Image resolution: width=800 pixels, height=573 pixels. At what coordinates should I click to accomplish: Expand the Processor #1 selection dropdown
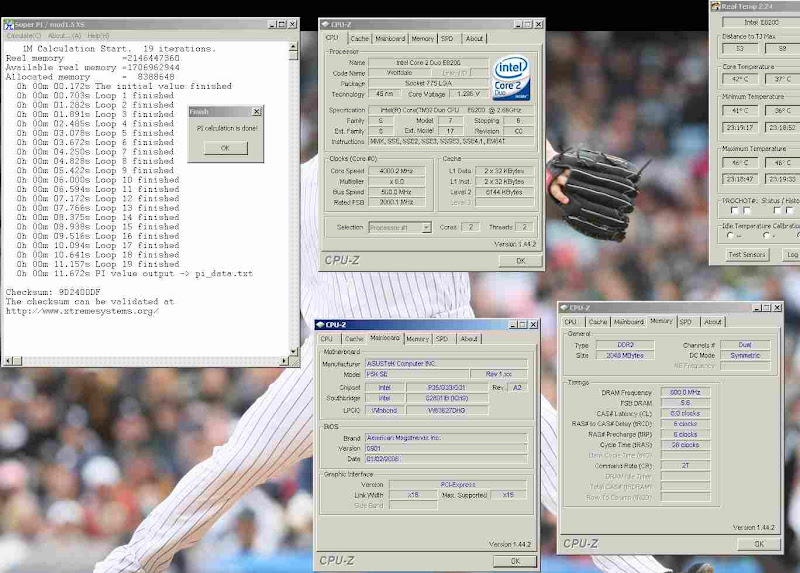426,228
